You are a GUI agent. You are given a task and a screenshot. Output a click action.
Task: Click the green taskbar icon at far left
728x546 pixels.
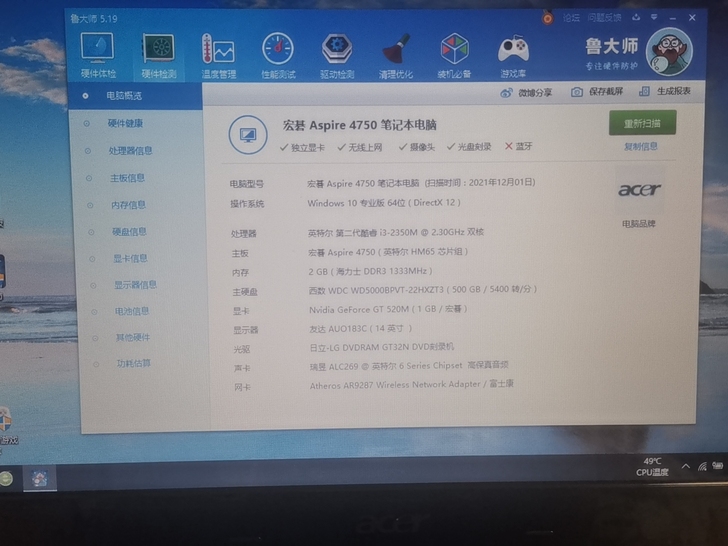pyautogui.click(x=6, y=479)
